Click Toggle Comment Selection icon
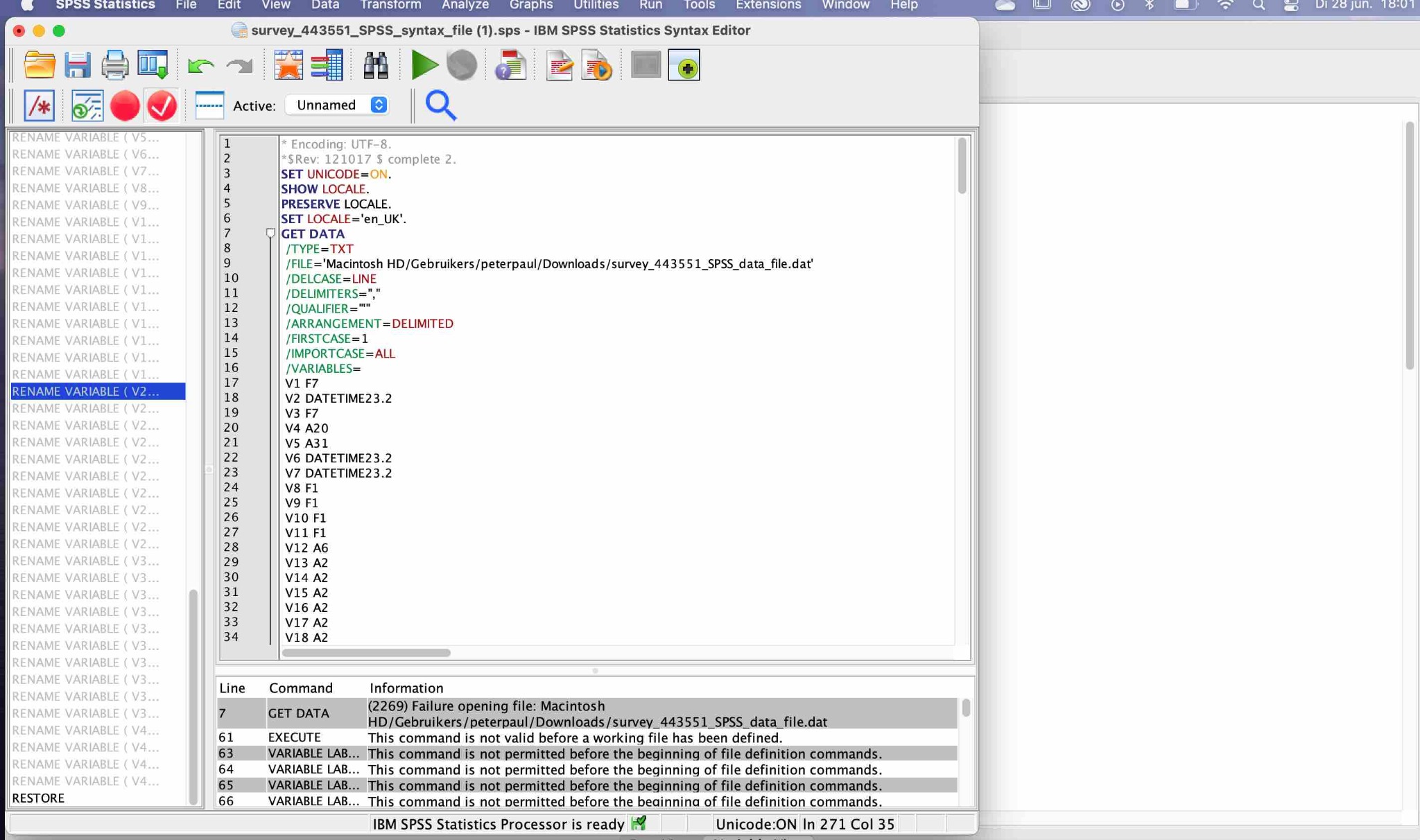Image resolution: width=1420 pixels, height=840 pixels. pyautogui.click(x=39, y=106)
